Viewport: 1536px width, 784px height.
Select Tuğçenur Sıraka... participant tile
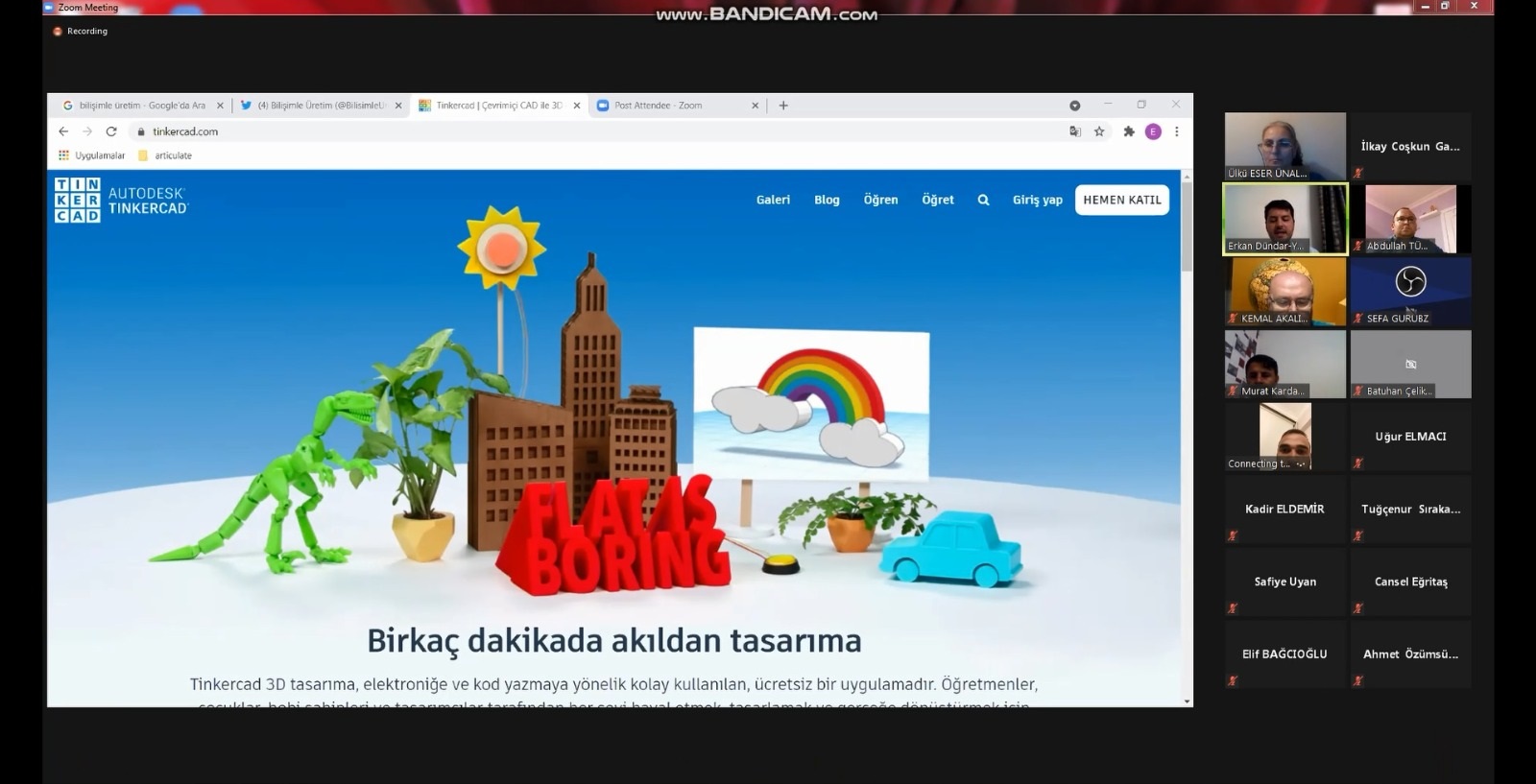click(x=1410, y=510)
